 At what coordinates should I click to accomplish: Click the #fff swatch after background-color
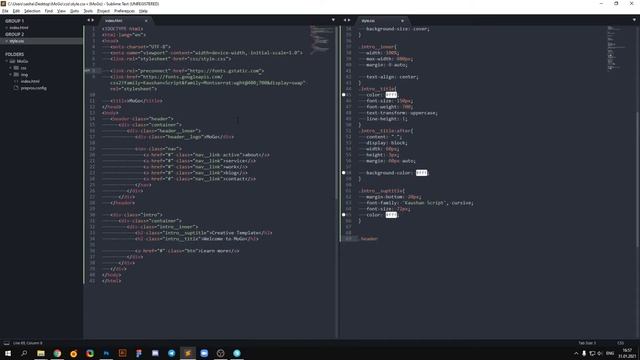pyautogui.click(x=421, y=173)
